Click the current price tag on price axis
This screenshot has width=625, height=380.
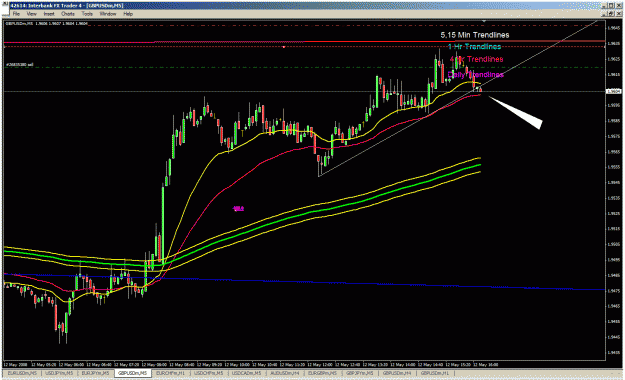(x=614, y=91)
